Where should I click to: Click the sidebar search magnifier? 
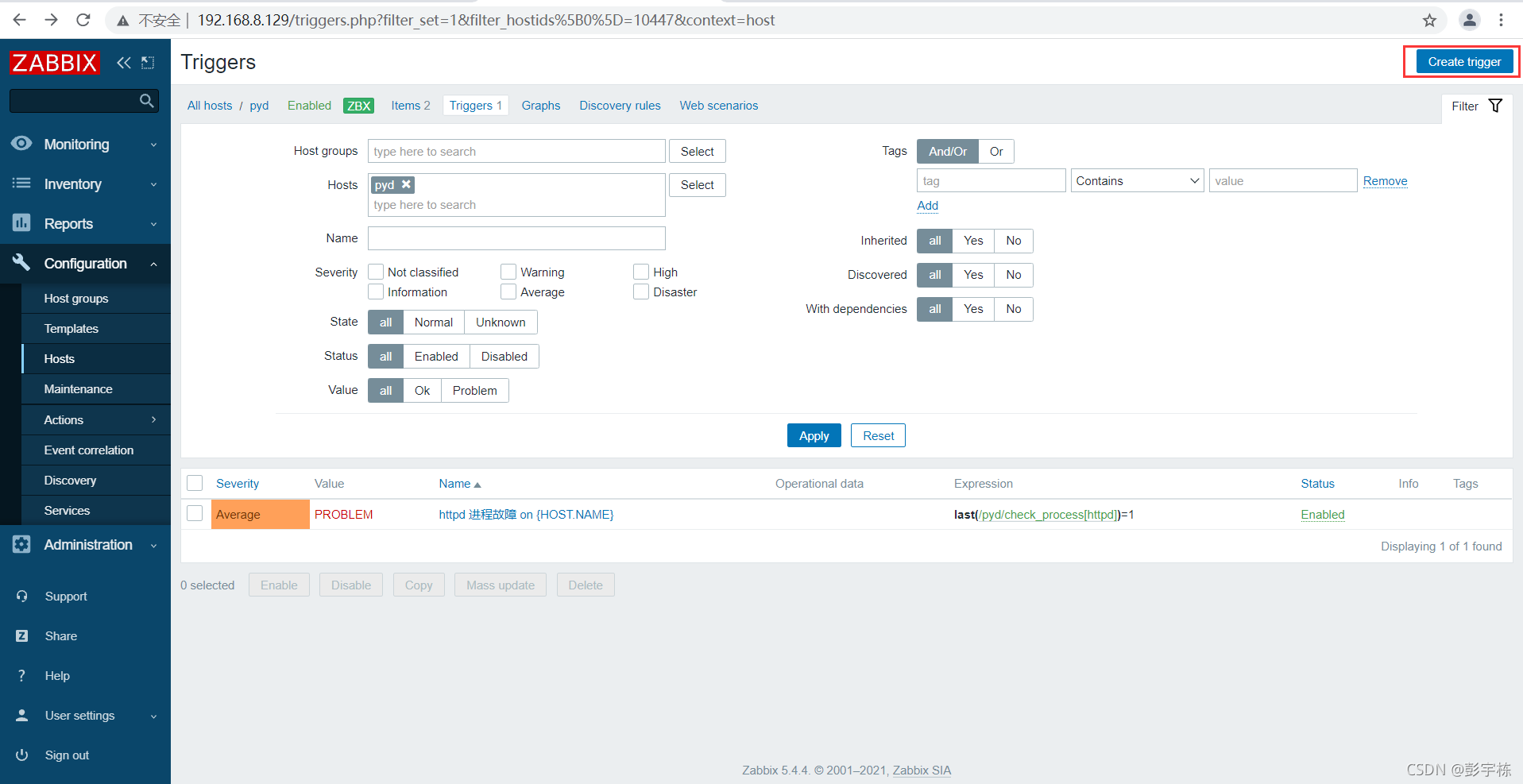(x=146, y=101)
